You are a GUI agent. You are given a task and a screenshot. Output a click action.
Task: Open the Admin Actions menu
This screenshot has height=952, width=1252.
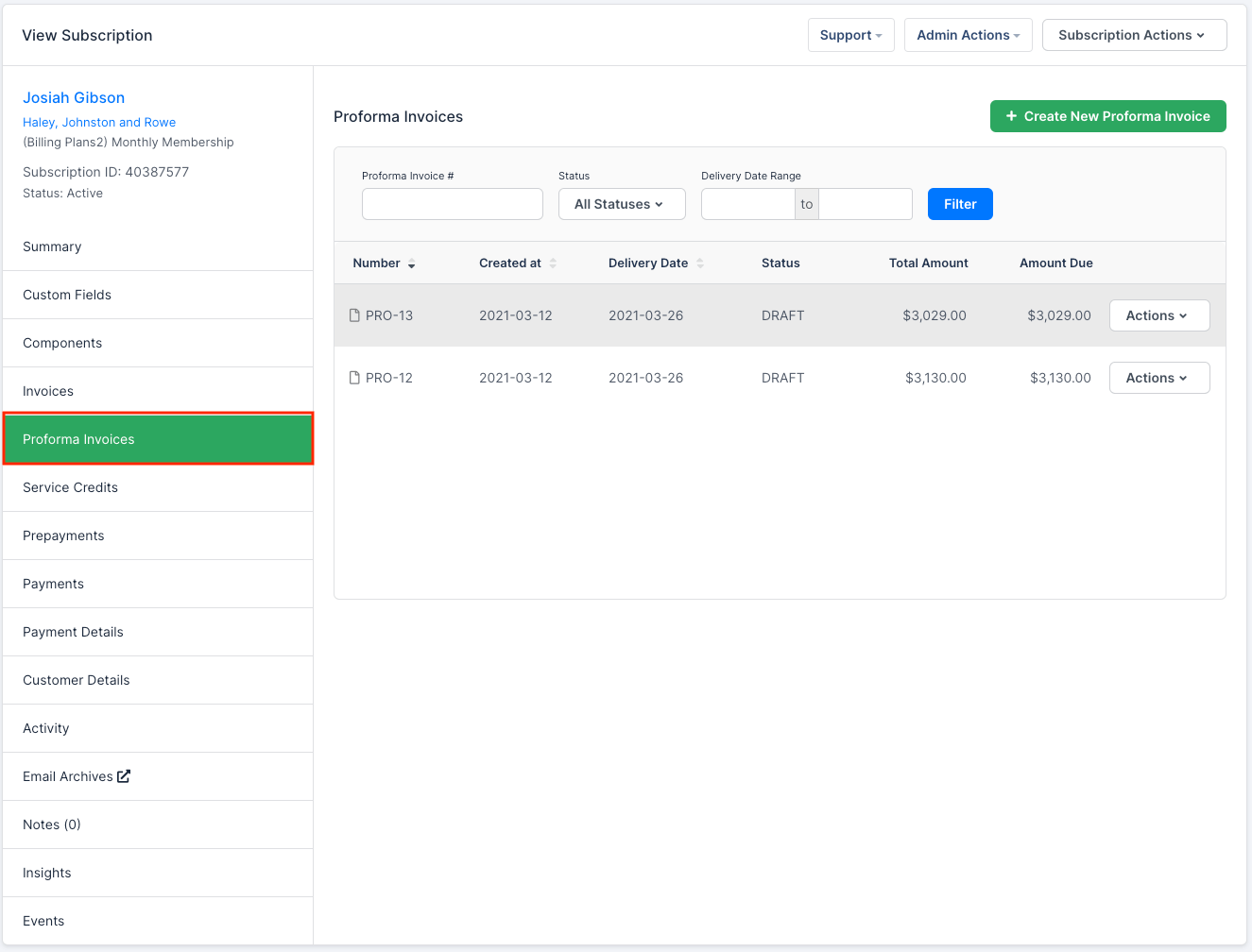(x=968, y=35)
